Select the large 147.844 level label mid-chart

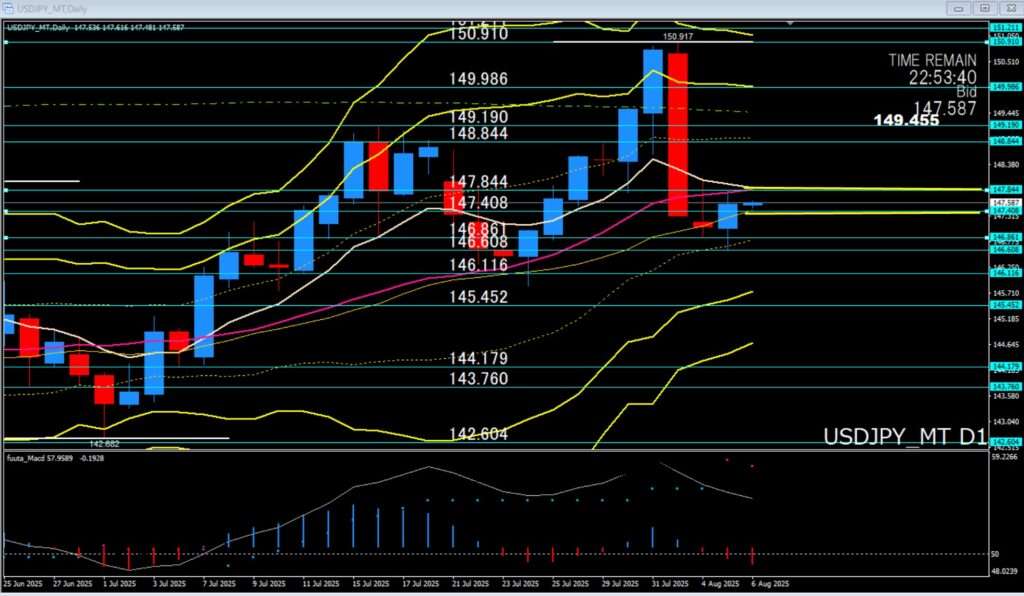coord(478,181)
